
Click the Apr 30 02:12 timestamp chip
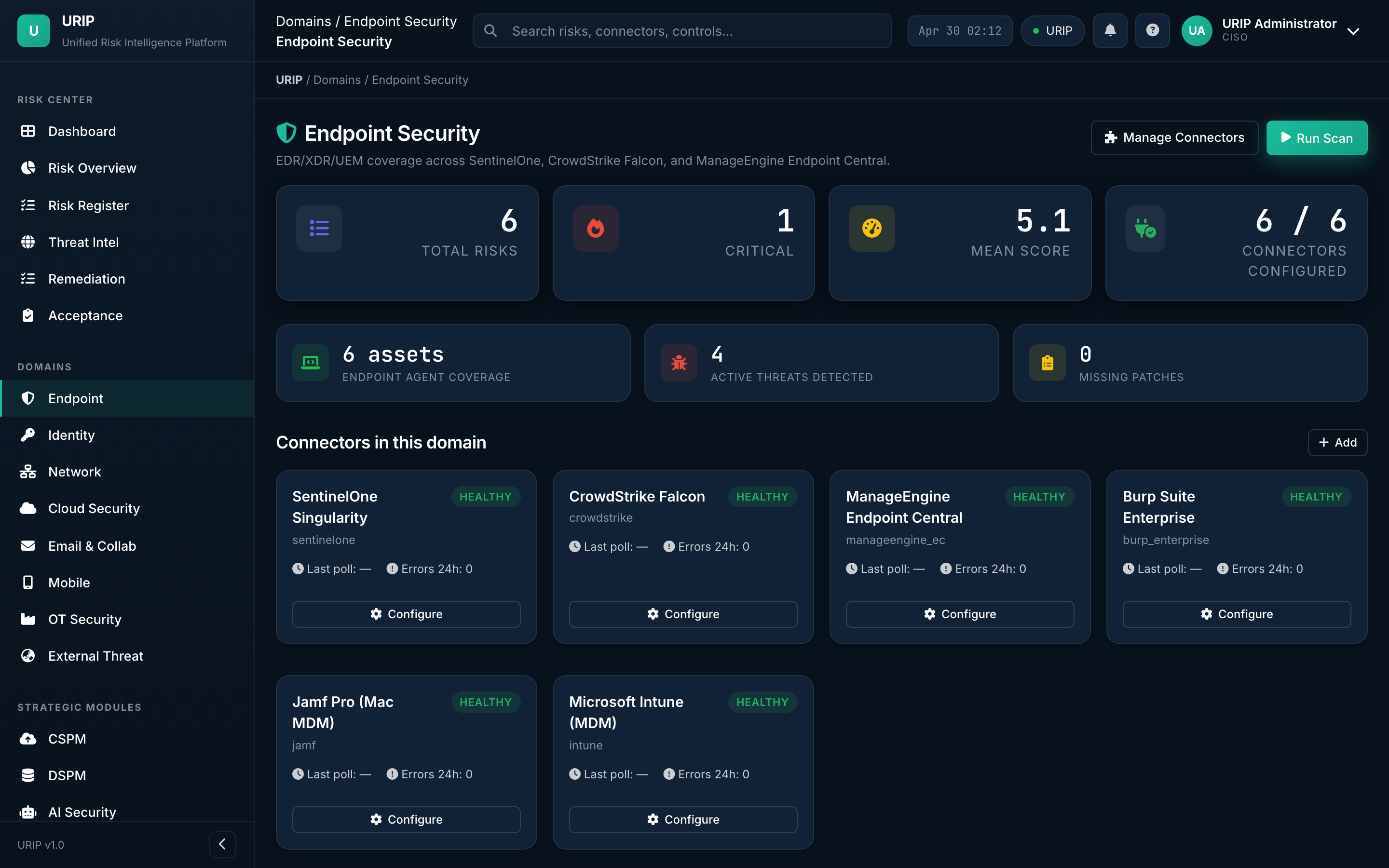960,30
